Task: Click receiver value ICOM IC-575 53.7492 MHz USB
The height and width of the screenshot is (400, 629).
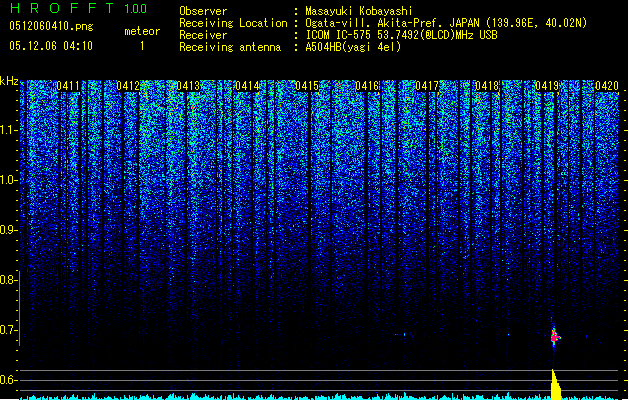Action: pos(401,35)
